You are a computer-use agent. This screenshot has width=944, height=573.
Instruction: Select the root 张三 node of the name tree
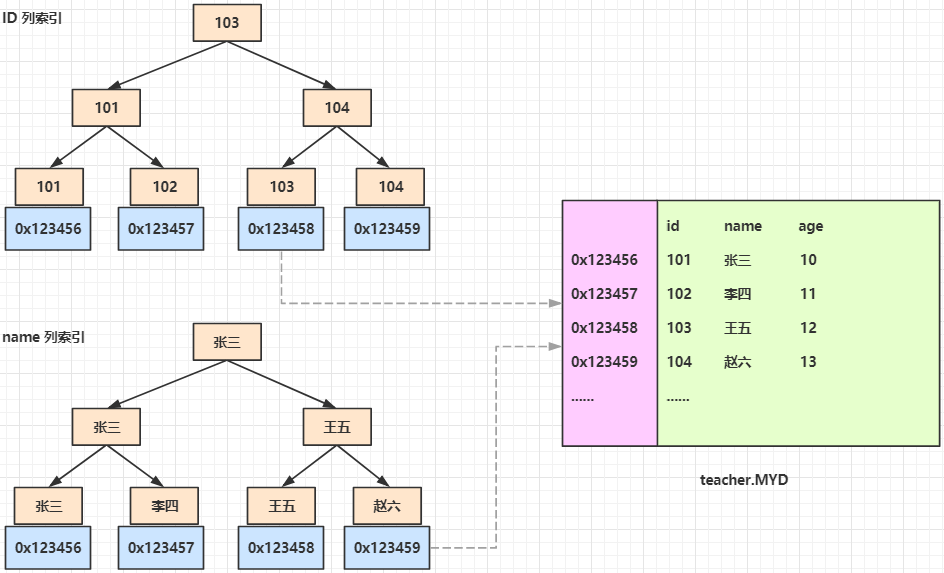pos(227,342)
